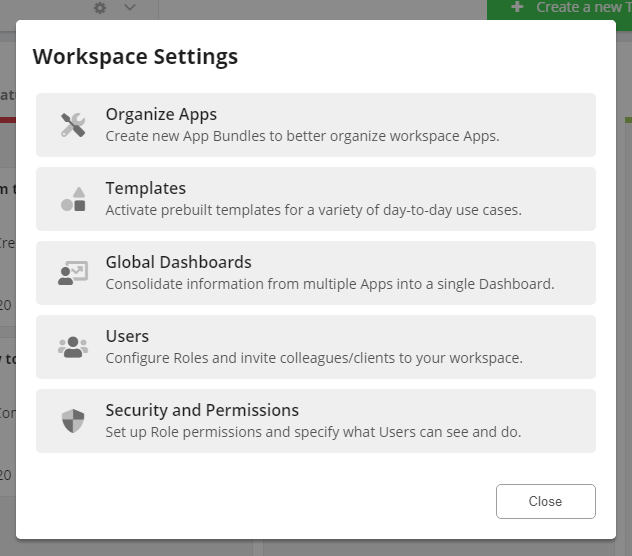
Task: Click the shield icon for Security and Permissions
Action: click(x=73, y=421)
